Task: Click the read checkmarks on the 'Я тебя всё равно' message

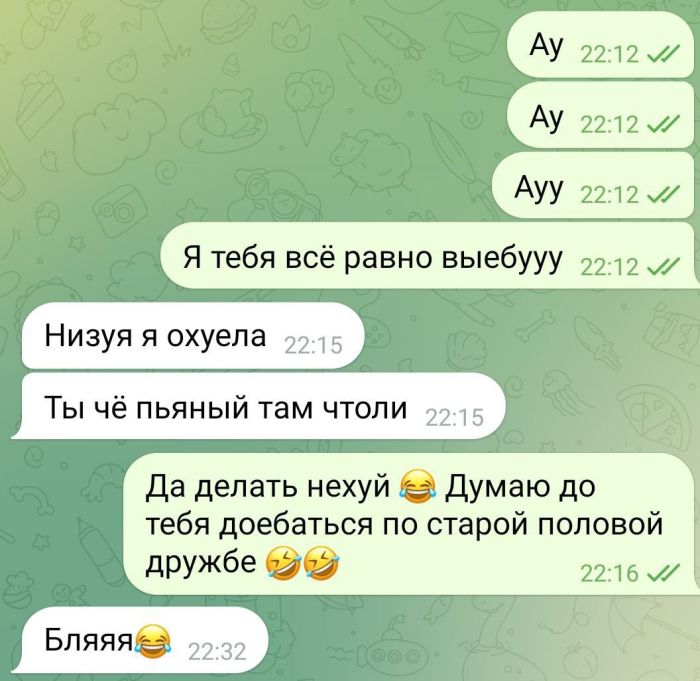Action: [x=663, y=267]
